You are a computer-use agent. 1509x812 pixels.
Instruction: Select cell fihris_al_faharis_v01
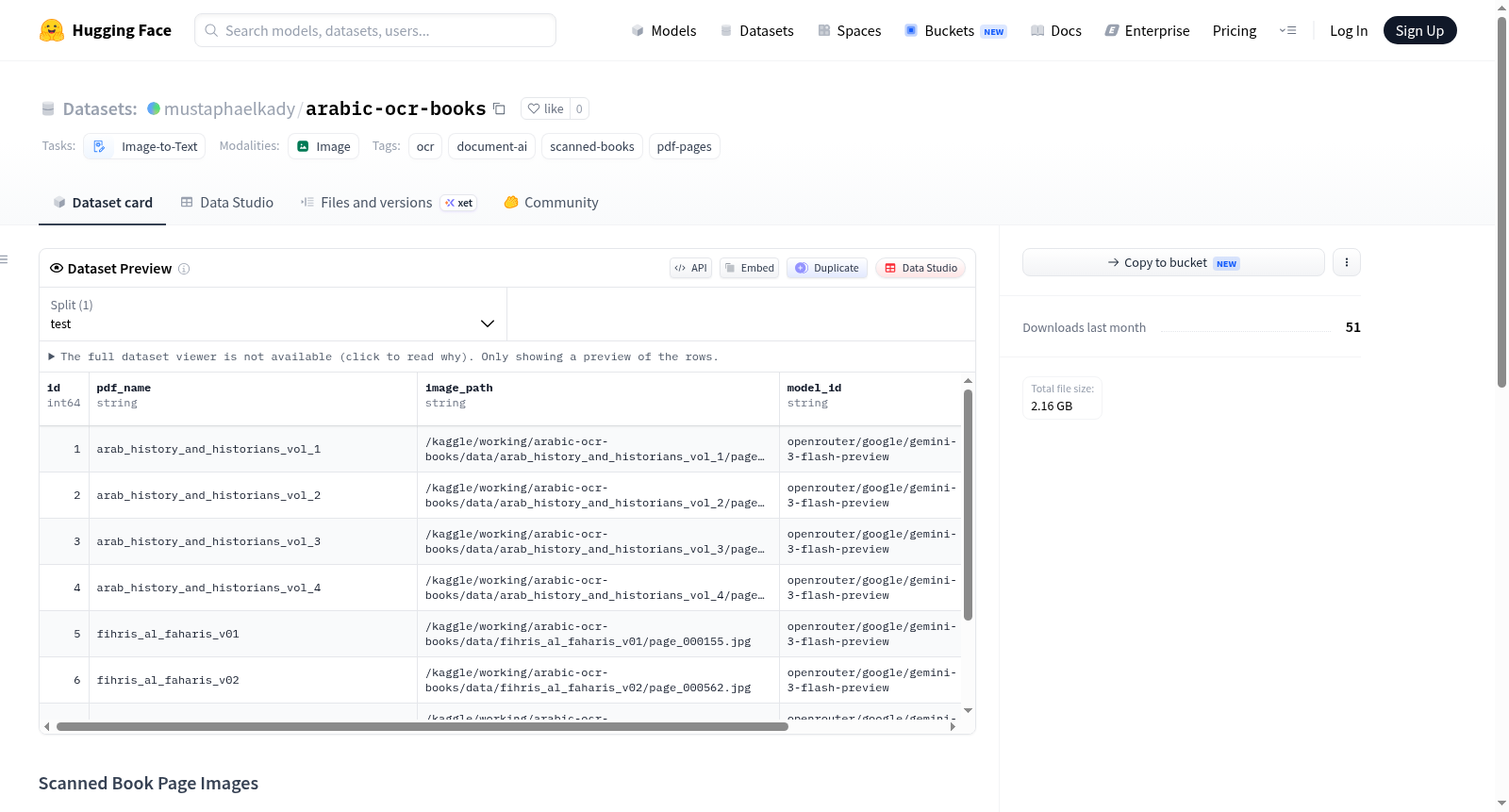coord(253,634)
